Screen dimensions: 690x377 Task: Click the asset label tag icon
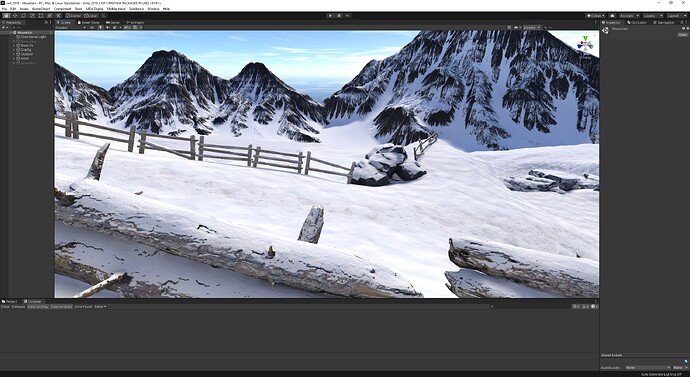click(x=686, y=361)
